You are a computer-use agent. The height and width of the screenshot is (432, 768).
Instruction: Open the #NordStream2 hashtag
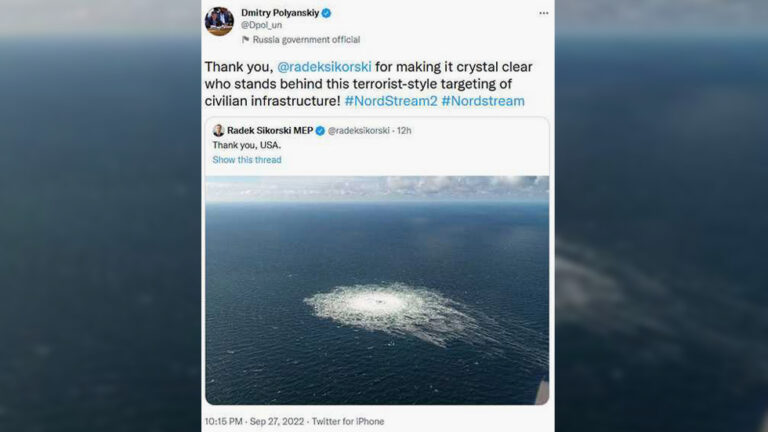point(391,101)
